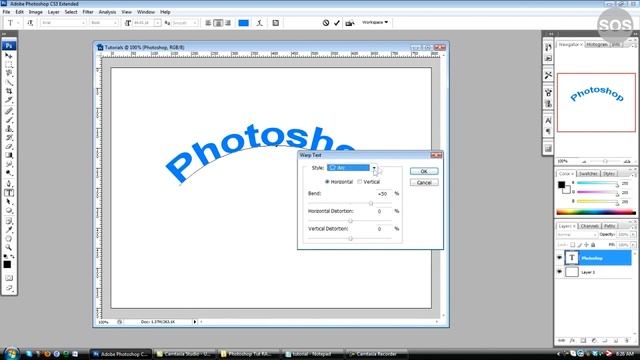Open Paragraph panel icon in dock
The height and width of the screenshot is (360, 640).
pyautogui.click(x=548, y=131)
